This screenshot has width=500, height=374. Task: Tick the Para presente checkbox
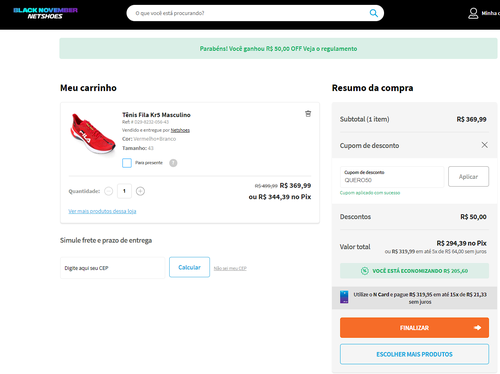(127, 163)
